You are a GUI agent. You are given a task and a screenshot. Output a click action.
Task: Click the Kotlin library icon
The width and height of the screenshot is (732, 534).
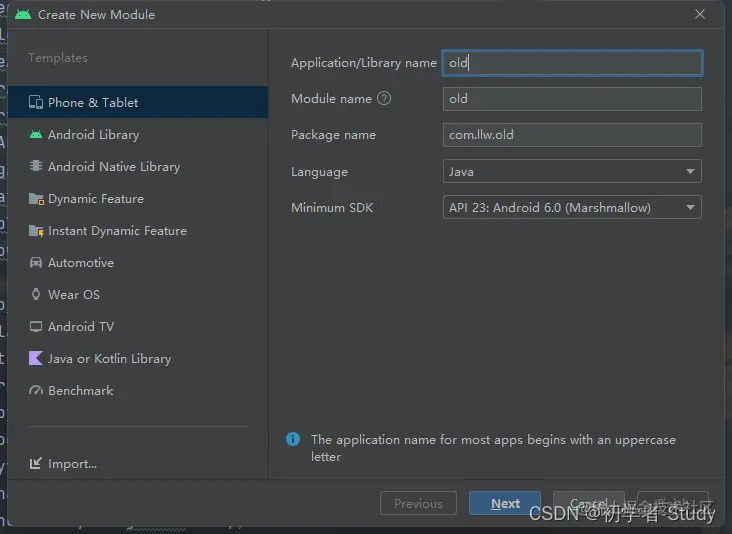click(36, 358)
